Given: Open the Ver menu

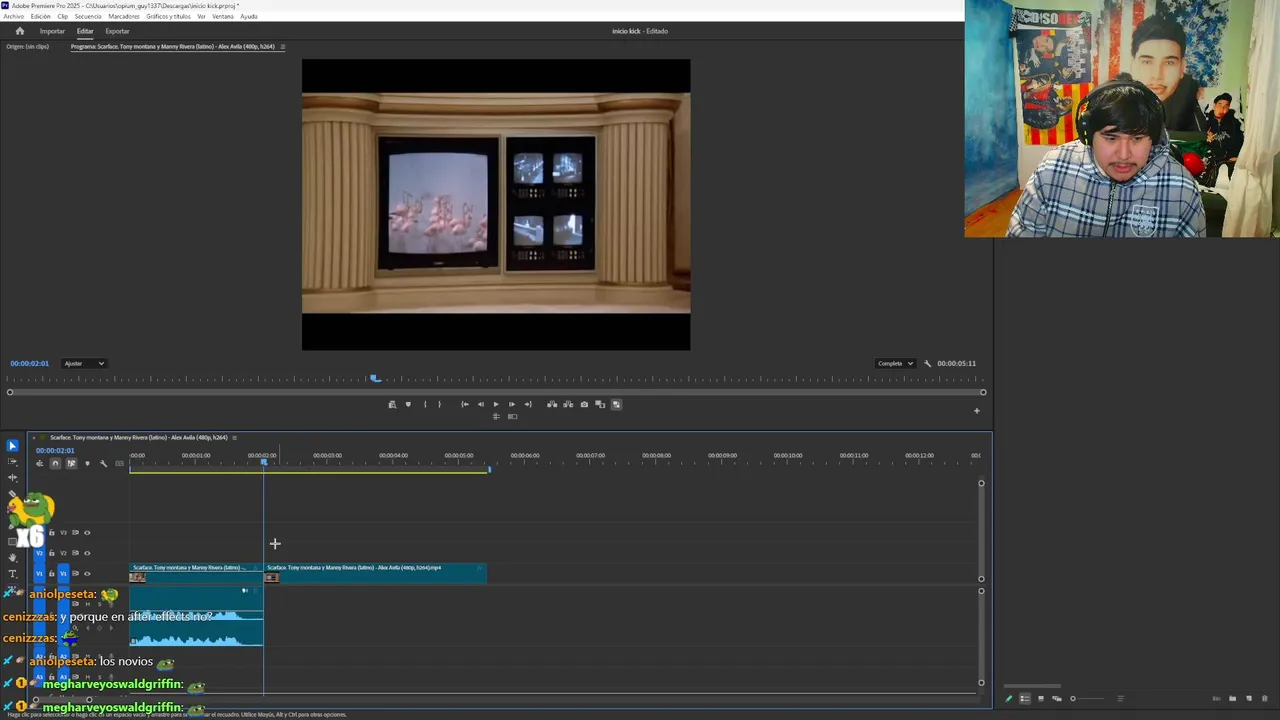Looking at the screenshot, I should (201, 16).
